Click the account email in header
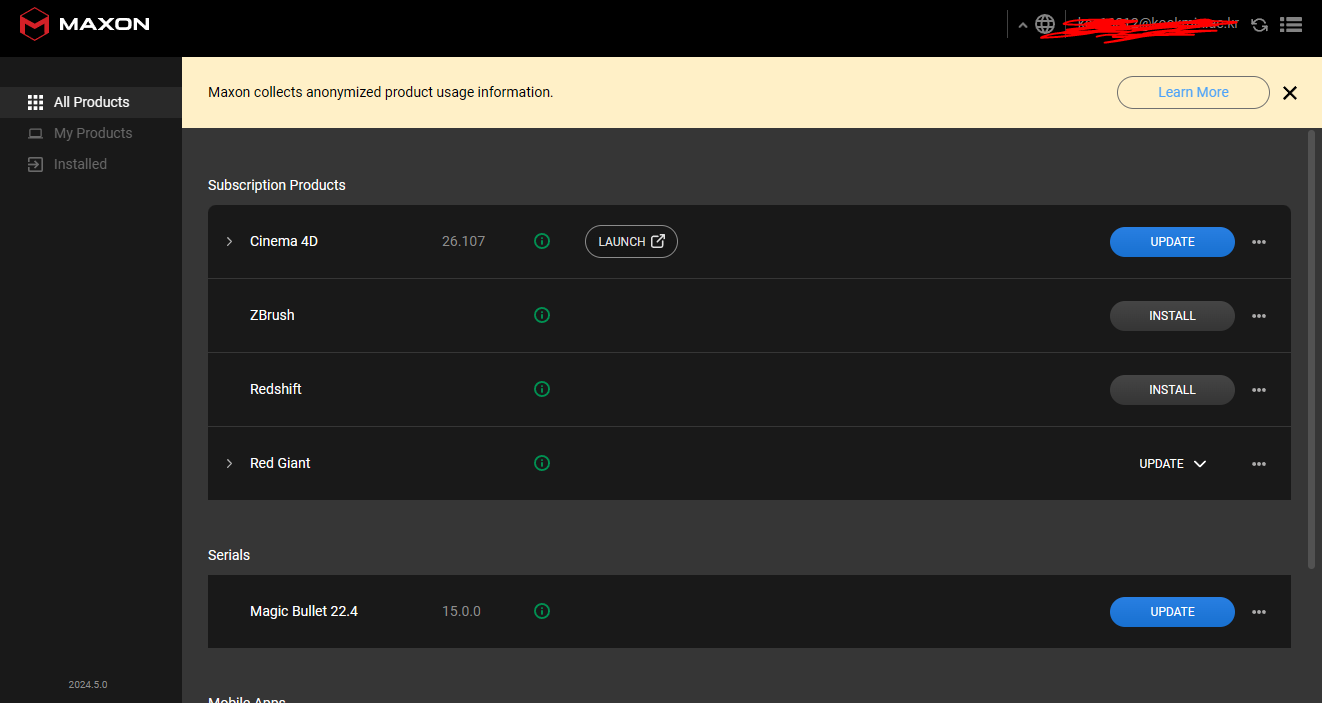The image size is (1322, 703). [1156, 24]
